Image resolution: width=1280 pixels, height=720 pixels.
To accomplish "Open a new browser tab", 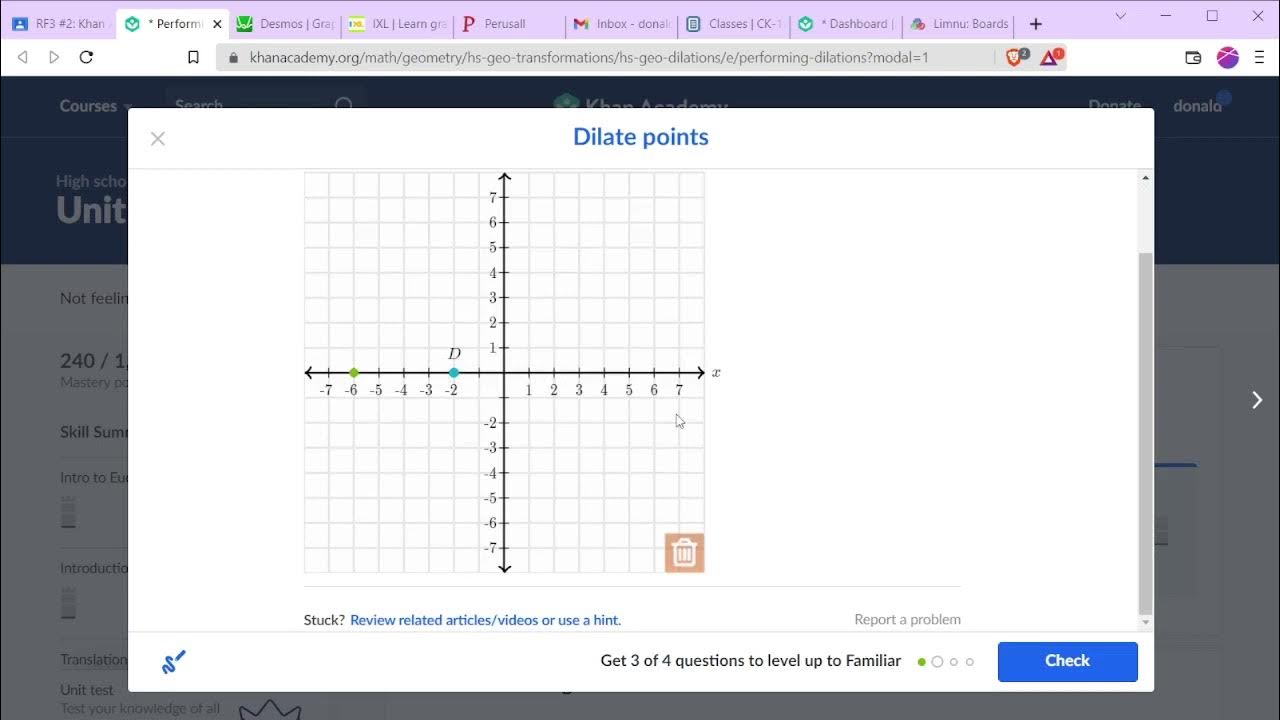I will 1036,24.
